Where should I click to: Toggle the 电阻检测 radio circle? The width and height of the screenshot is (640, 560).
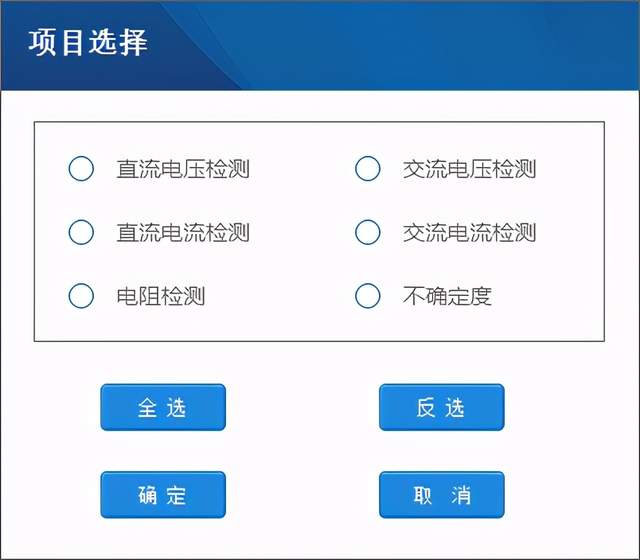click(x=81, y=296)
